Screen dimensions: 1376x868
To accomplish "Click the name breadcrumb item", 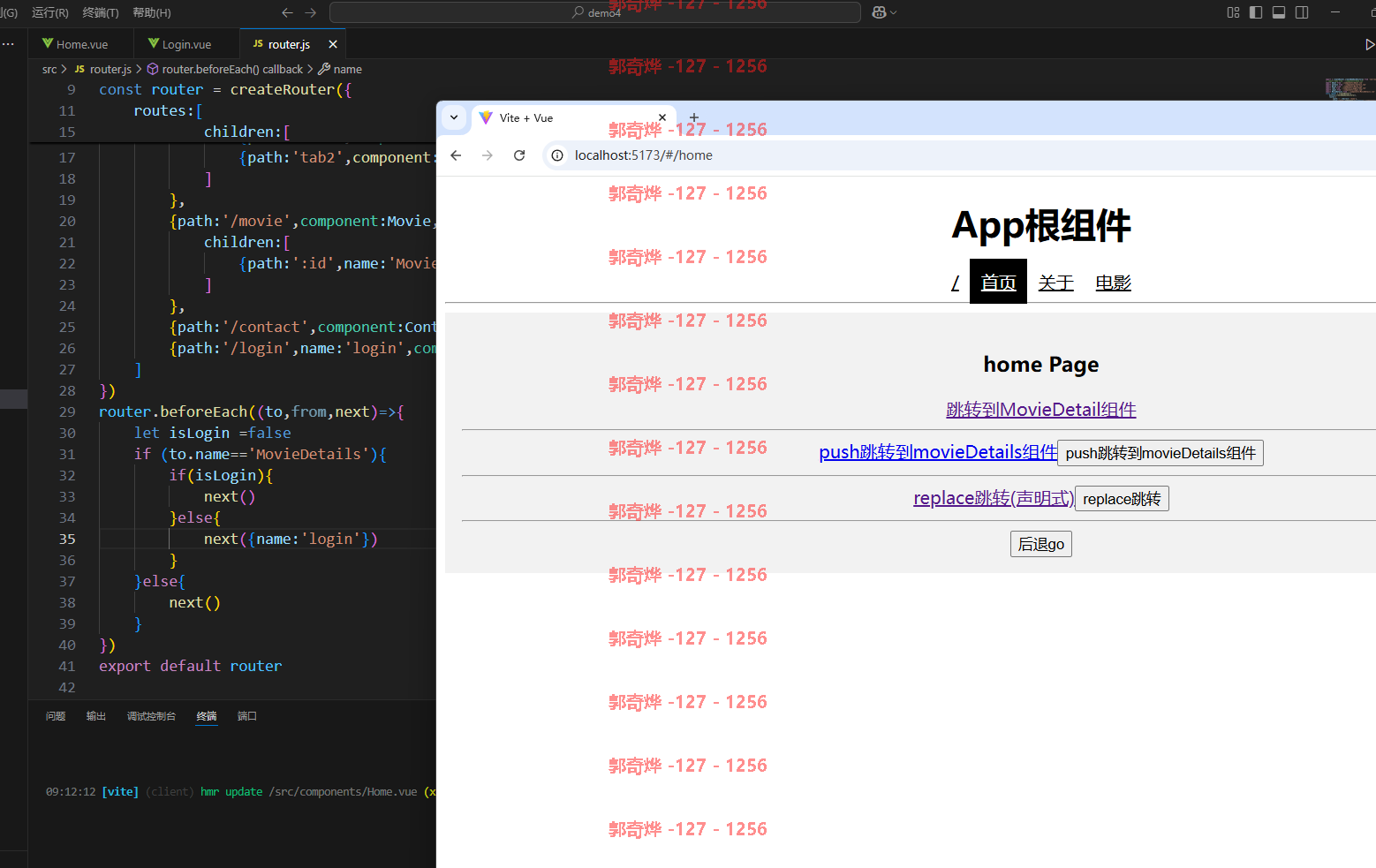I will [348, 69].
